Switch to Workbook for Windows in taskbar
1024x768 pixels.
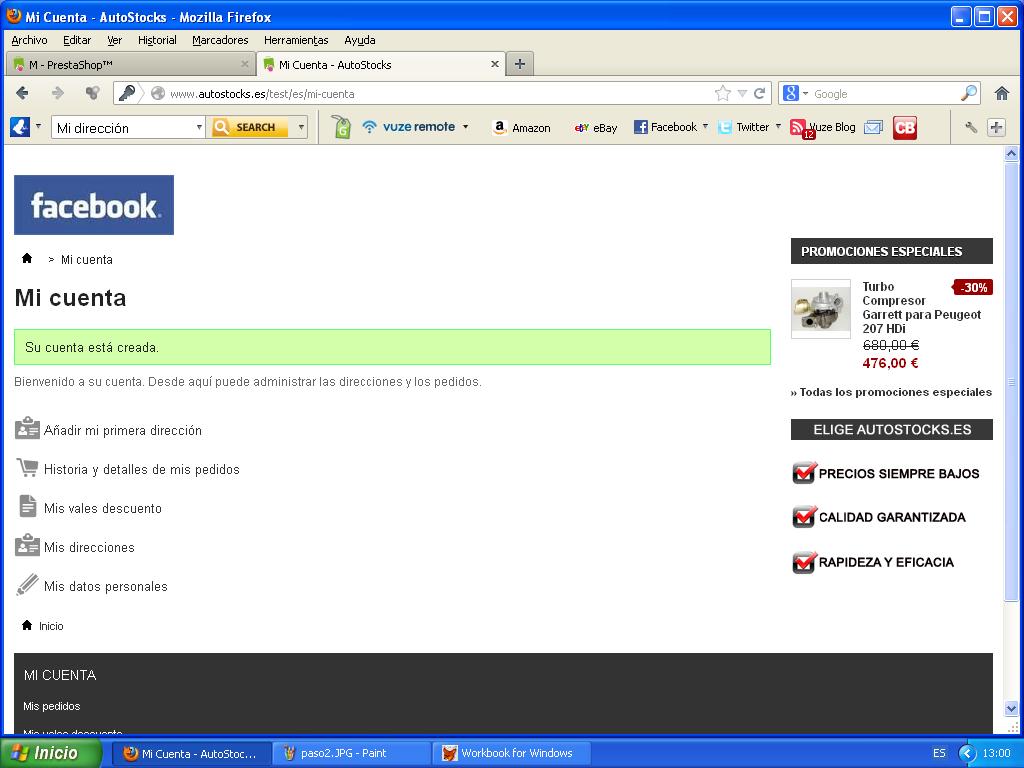512,753
